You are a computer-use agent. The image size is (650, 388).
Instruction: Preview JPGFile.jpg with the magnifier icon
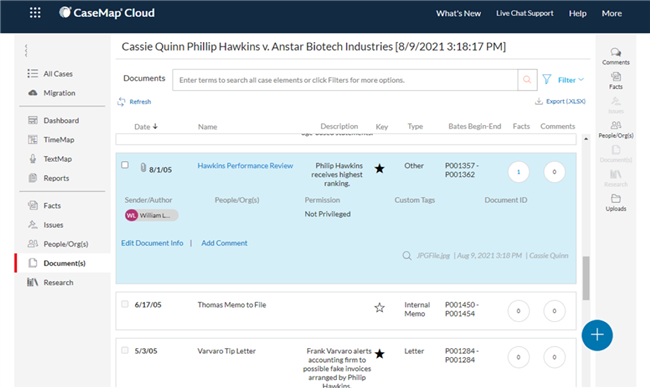click(407, 255)
